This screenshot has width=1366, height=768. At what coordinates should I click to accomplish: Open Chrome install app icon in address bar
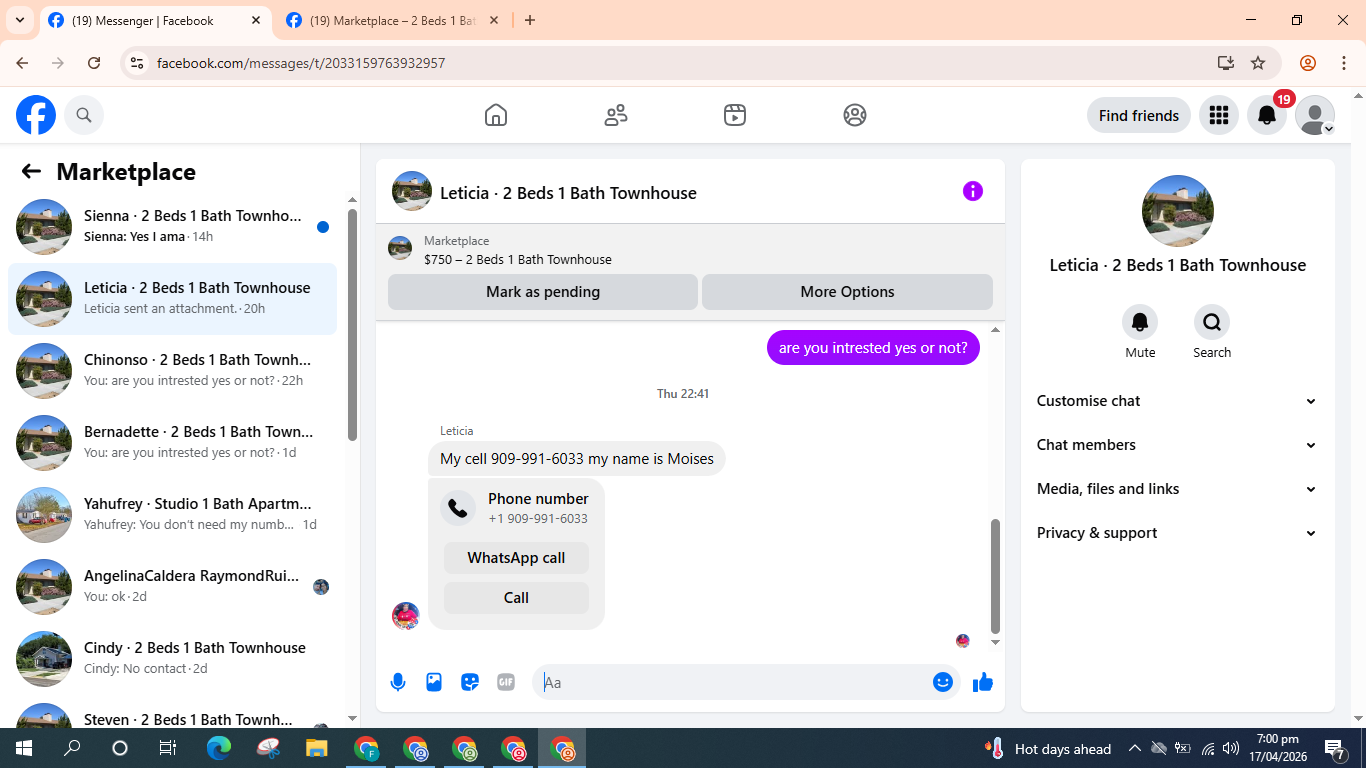1226,63
